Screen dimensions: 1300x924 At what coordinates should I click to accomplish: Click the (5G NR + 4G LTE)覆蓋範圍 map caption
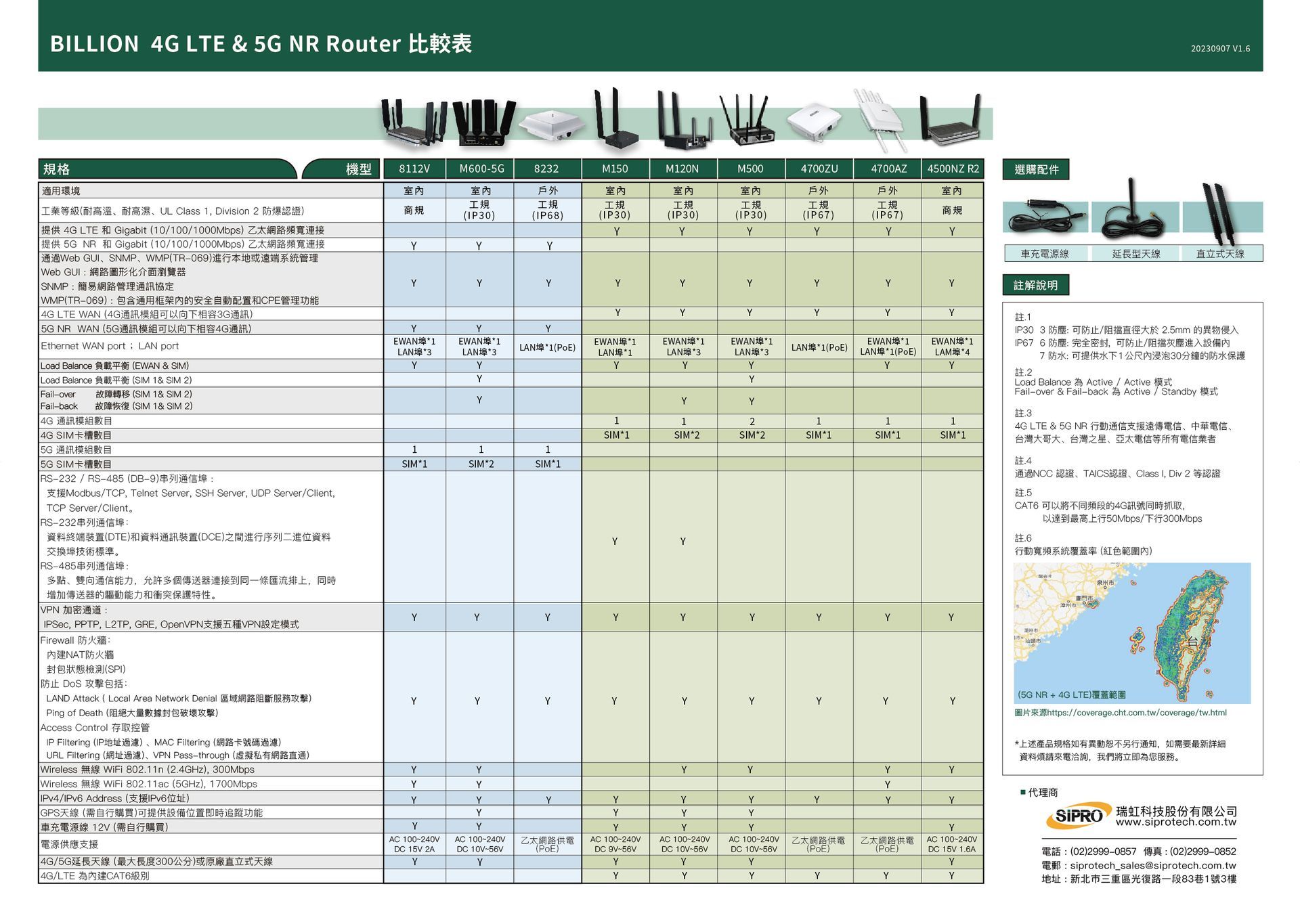pyautogui.click(x=1072, y=695)
